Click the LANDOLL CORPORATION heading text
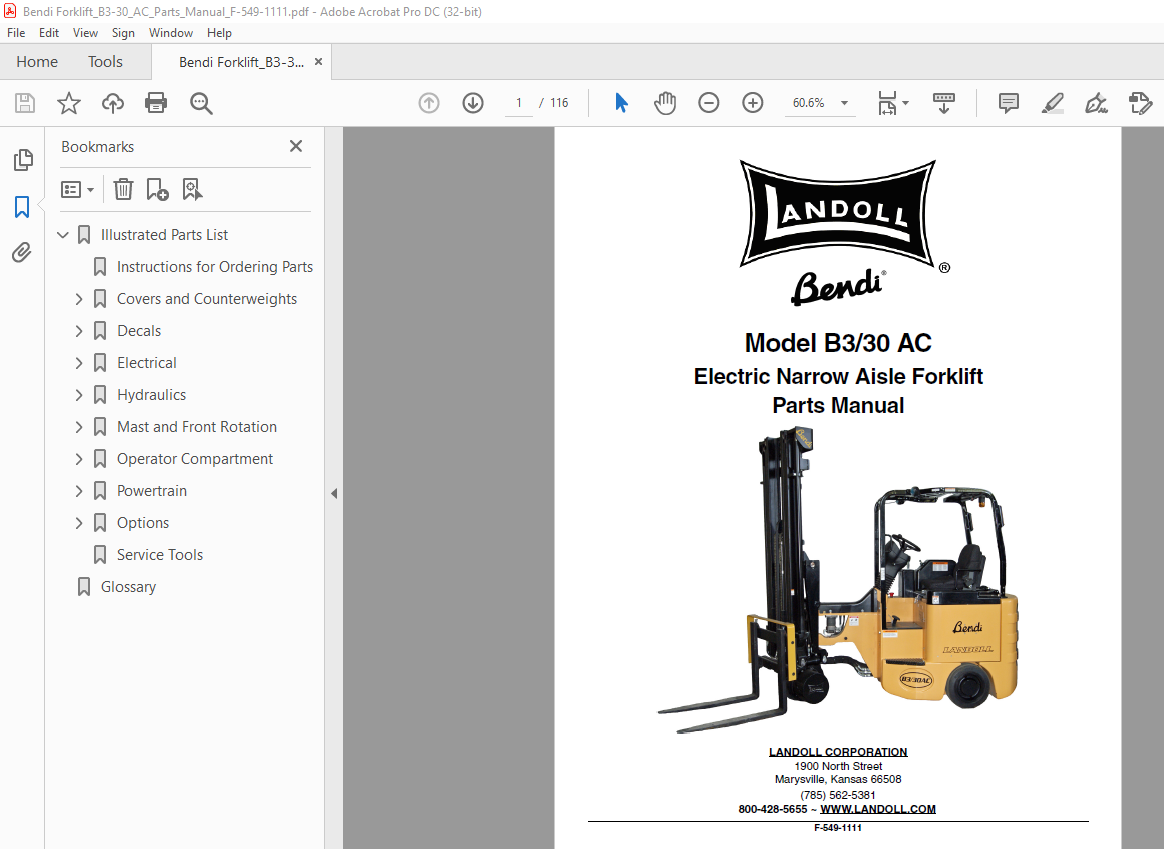This screenshot has width=1164, height=849. point(838,752)
